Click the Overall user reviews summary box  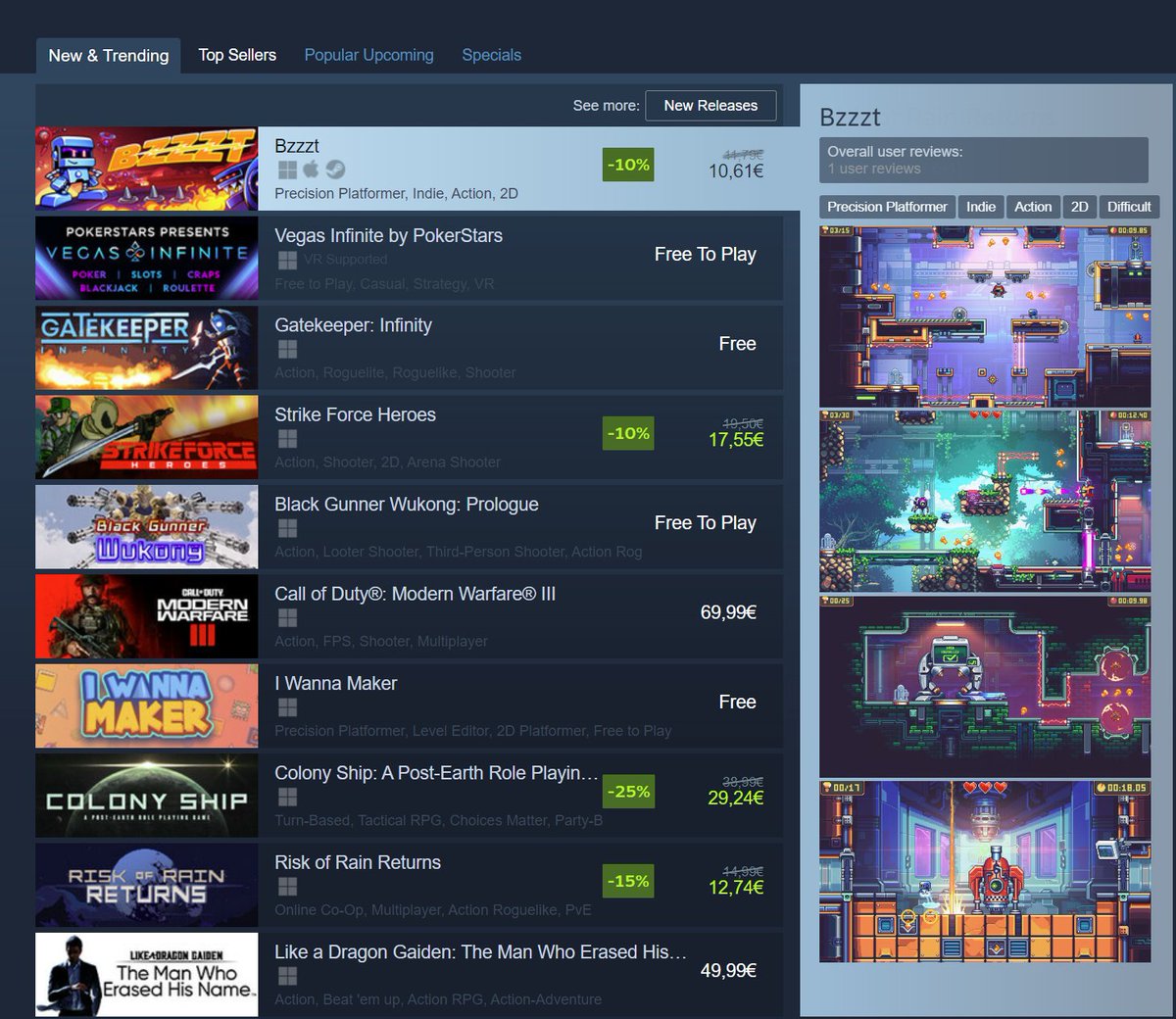point(984,160)
